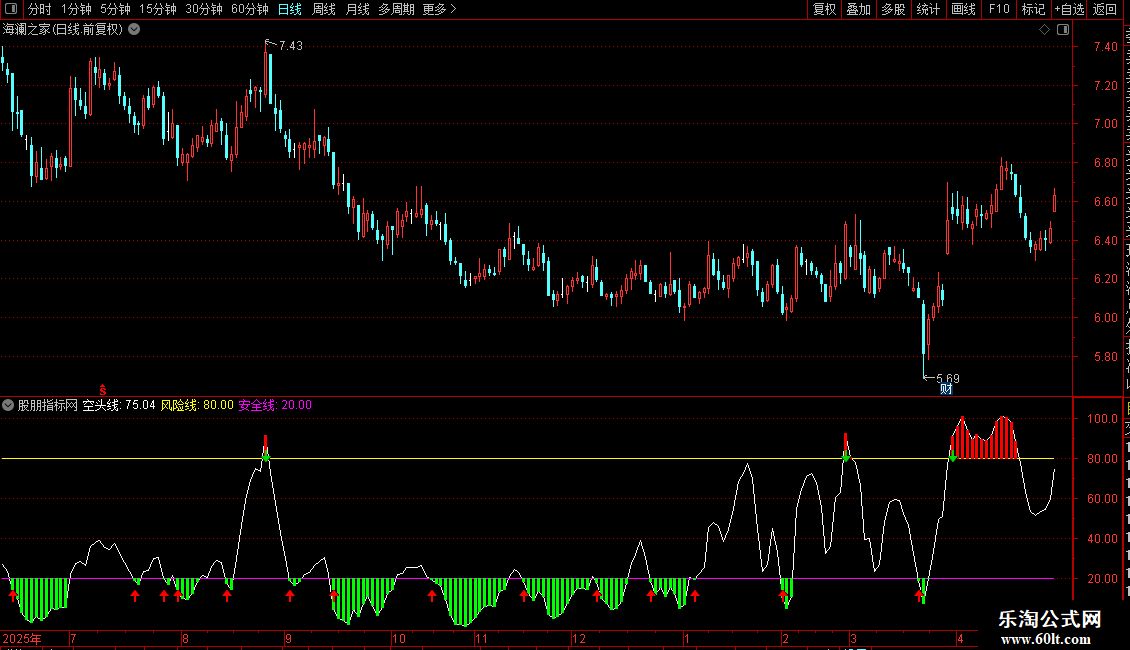
Task: Click the 6.00 price axis label
Action: click(1105, 318)
